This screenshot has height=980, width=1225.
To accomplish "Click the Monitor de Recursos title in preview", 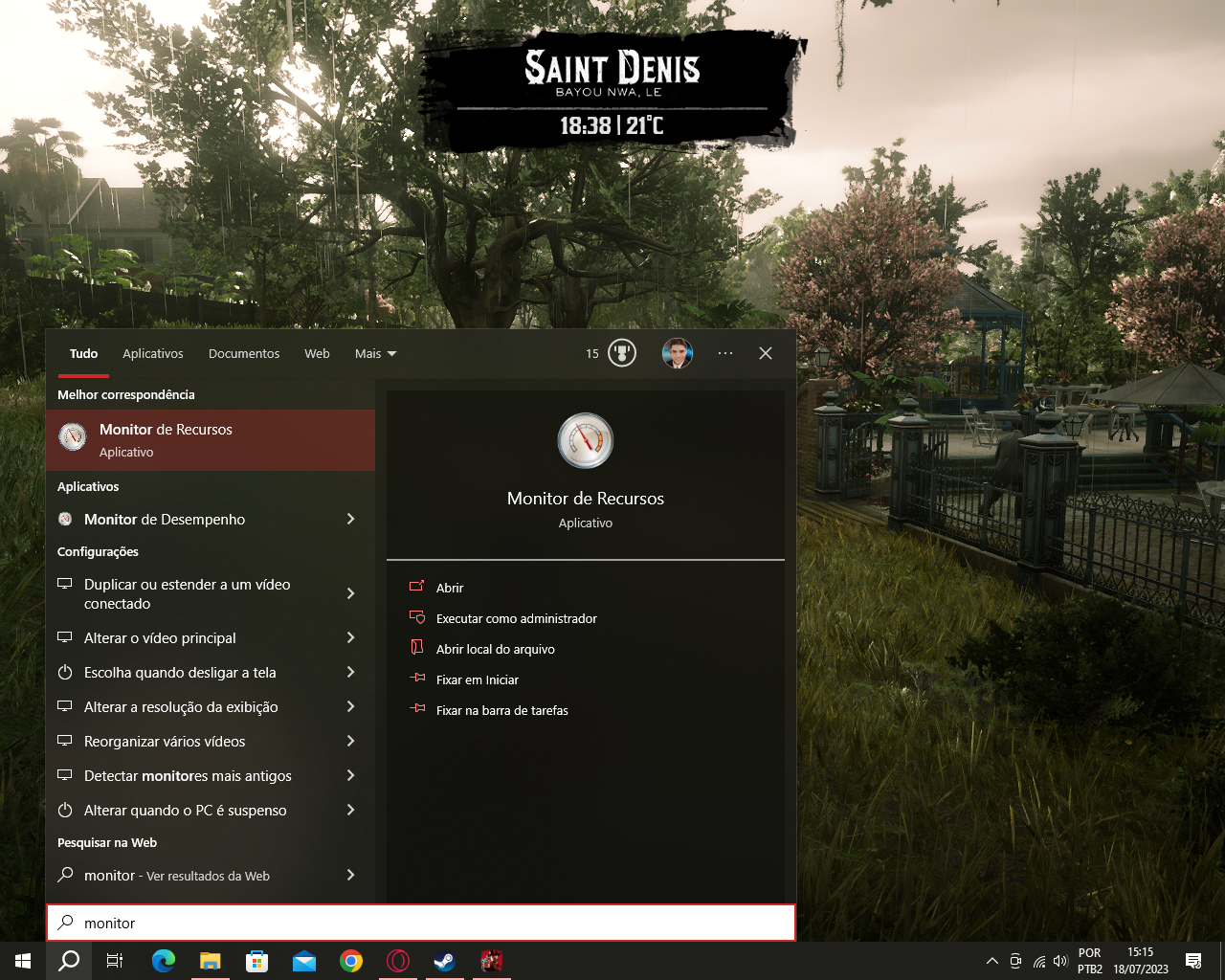I will tap(586, 498).
